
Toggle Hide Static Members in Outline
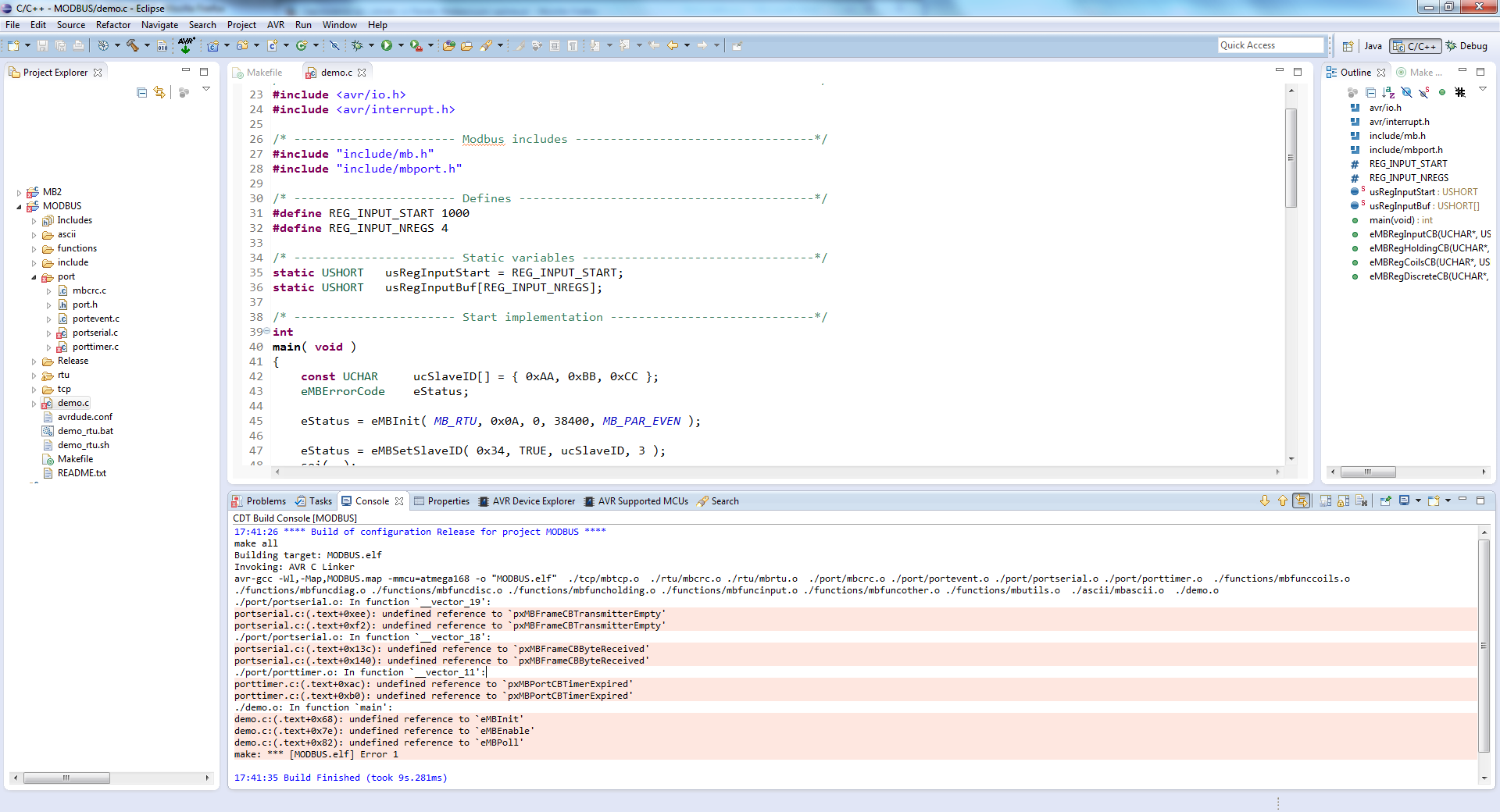pyautogui.click(x=1424, y=92)
